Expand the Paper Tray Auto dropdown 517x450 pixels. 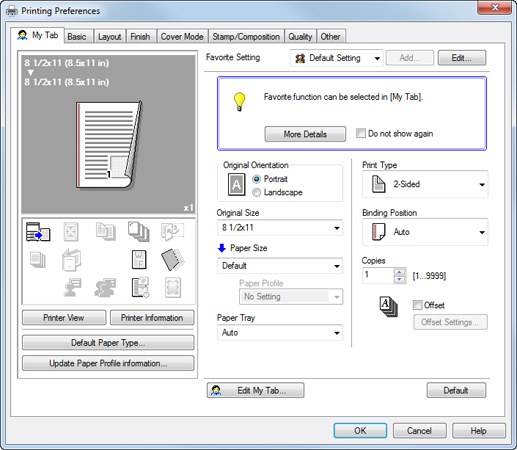[280, 333]
